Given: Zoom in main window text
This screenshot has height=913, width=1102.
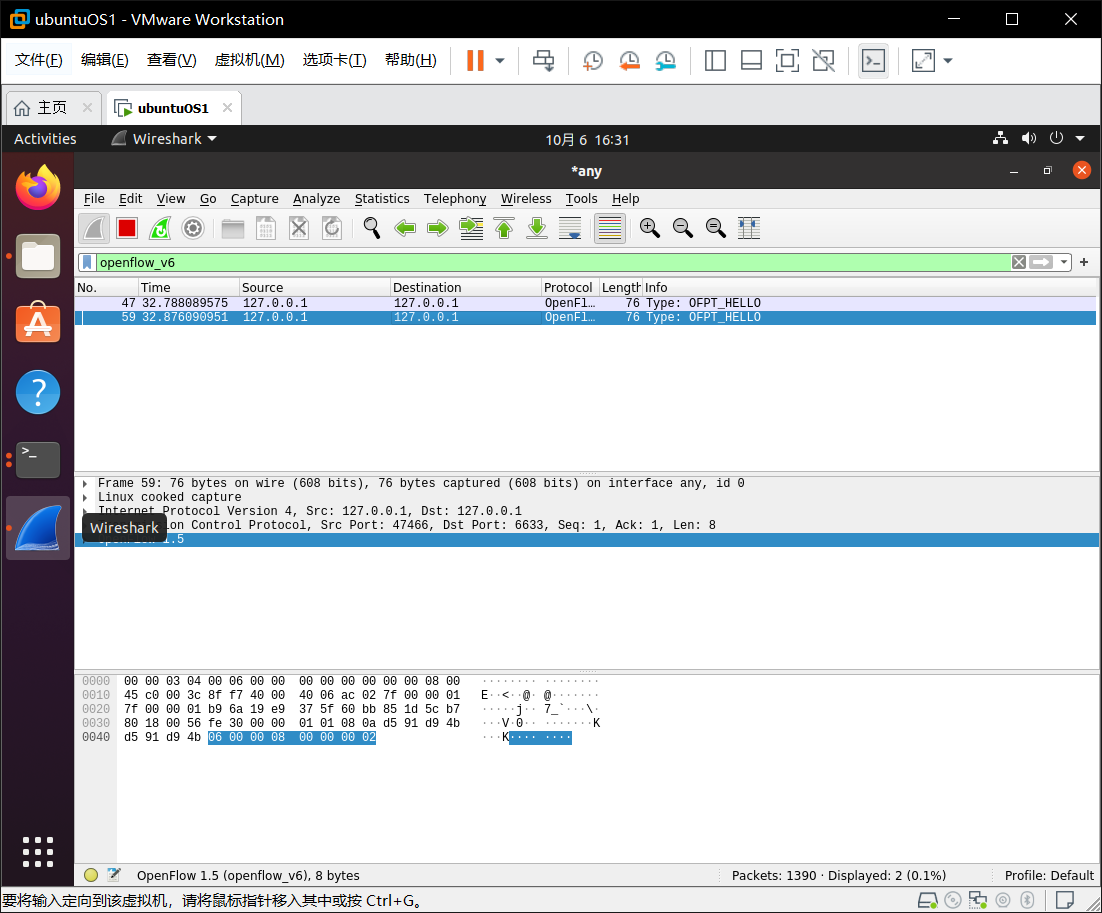Looking at the screenshot, I should 649,228.
